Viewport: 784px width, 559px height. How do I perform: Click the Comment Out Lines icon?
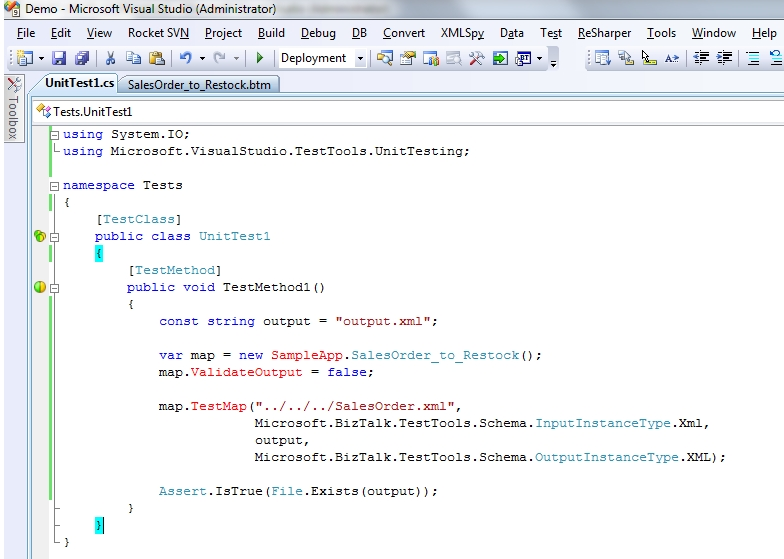coord(752,58)
